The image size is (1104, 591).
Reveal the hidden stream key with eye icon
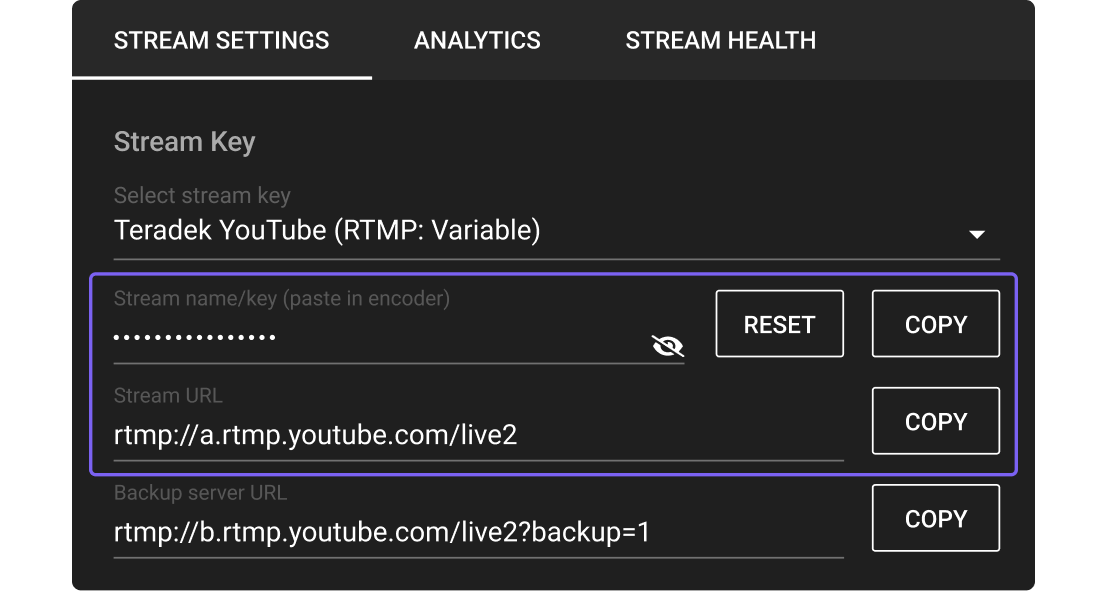(x=667, y=346)
